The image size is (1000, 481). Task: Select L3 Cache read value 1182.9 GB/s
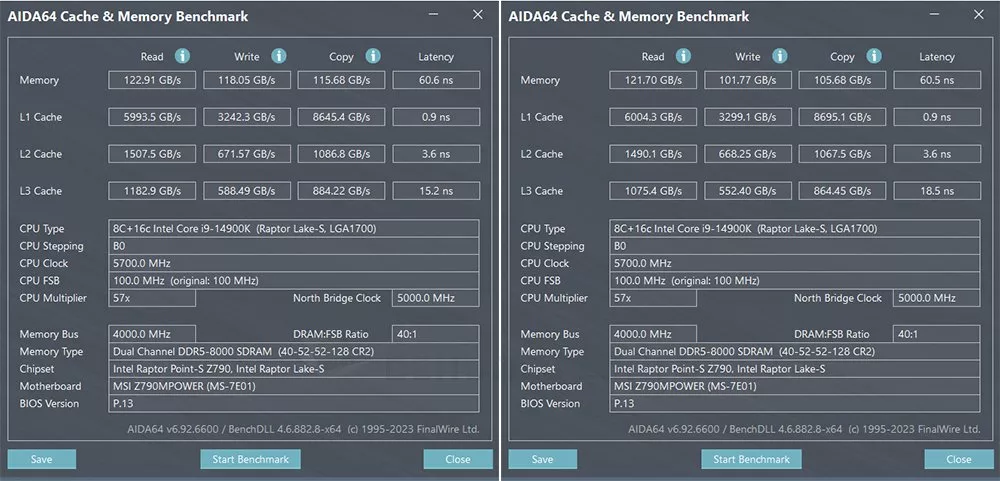pyautogui.click(x=152, y=191)
